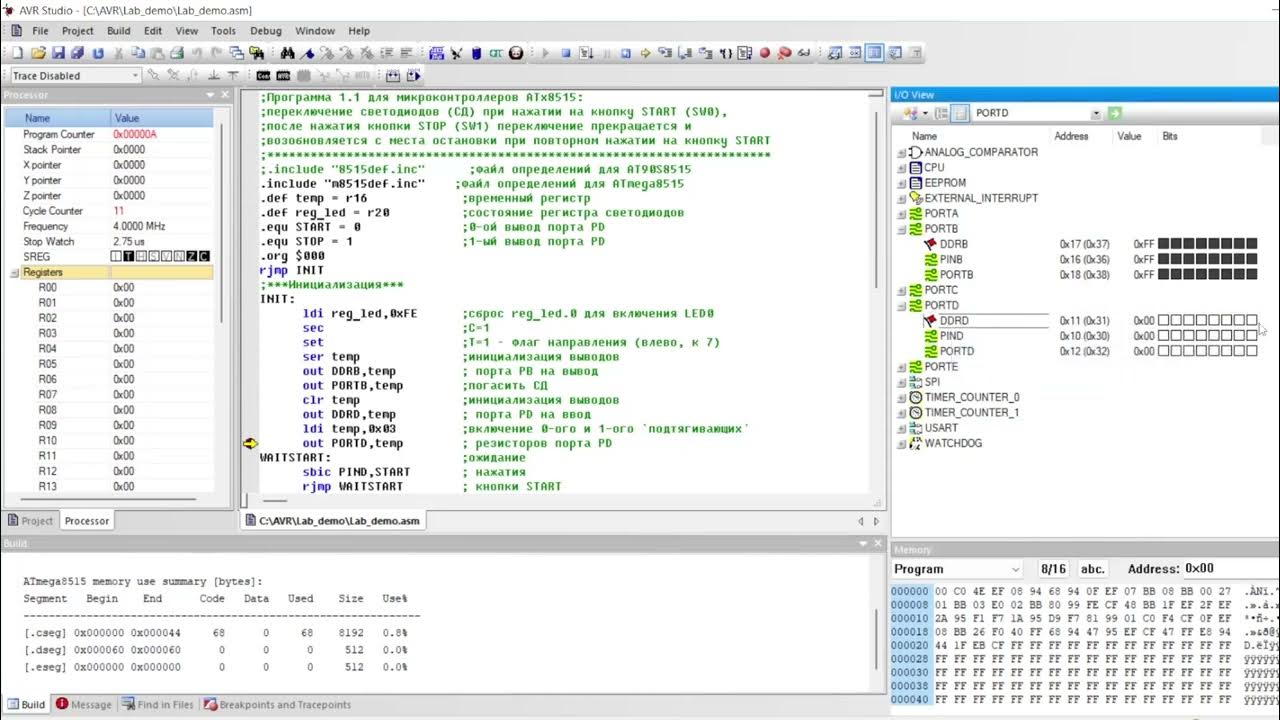Toggle the rightmost bit box of PORTB register
This screenshot has height=720, width=1280.
[x=1252, y=274]
